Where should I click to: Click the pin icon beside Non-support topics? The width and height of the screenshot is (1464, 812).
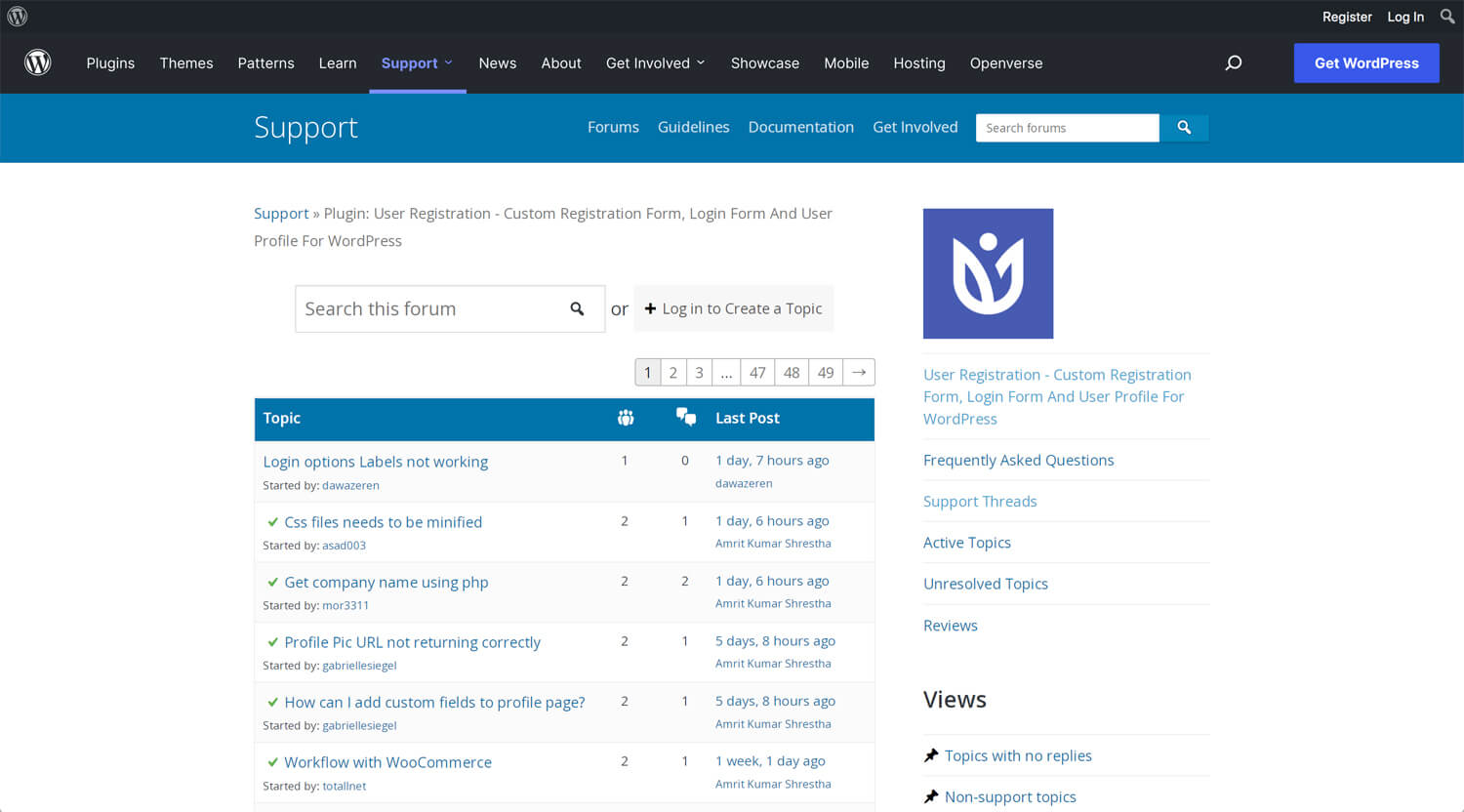click(931, 796)
